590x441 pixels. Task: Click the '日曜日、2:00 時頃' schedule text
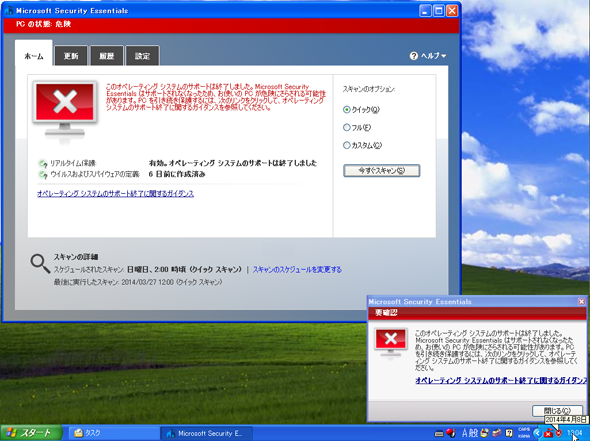pos(157,269)
